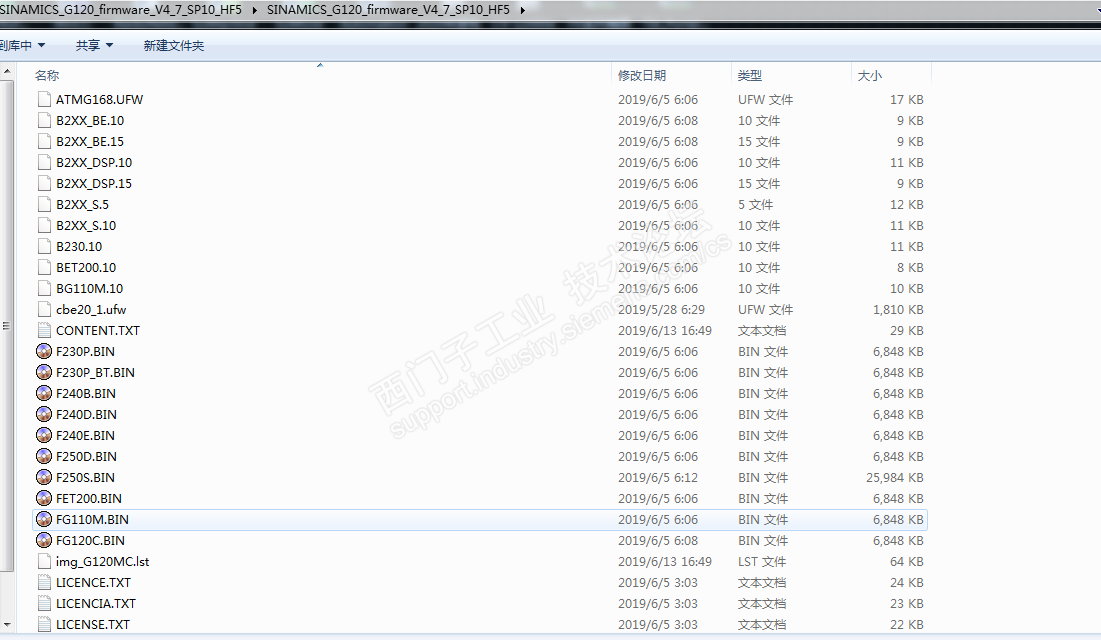Select the file name LICENCIA.TXT
The image size is (1101, 640).
(x=95, y=603)
